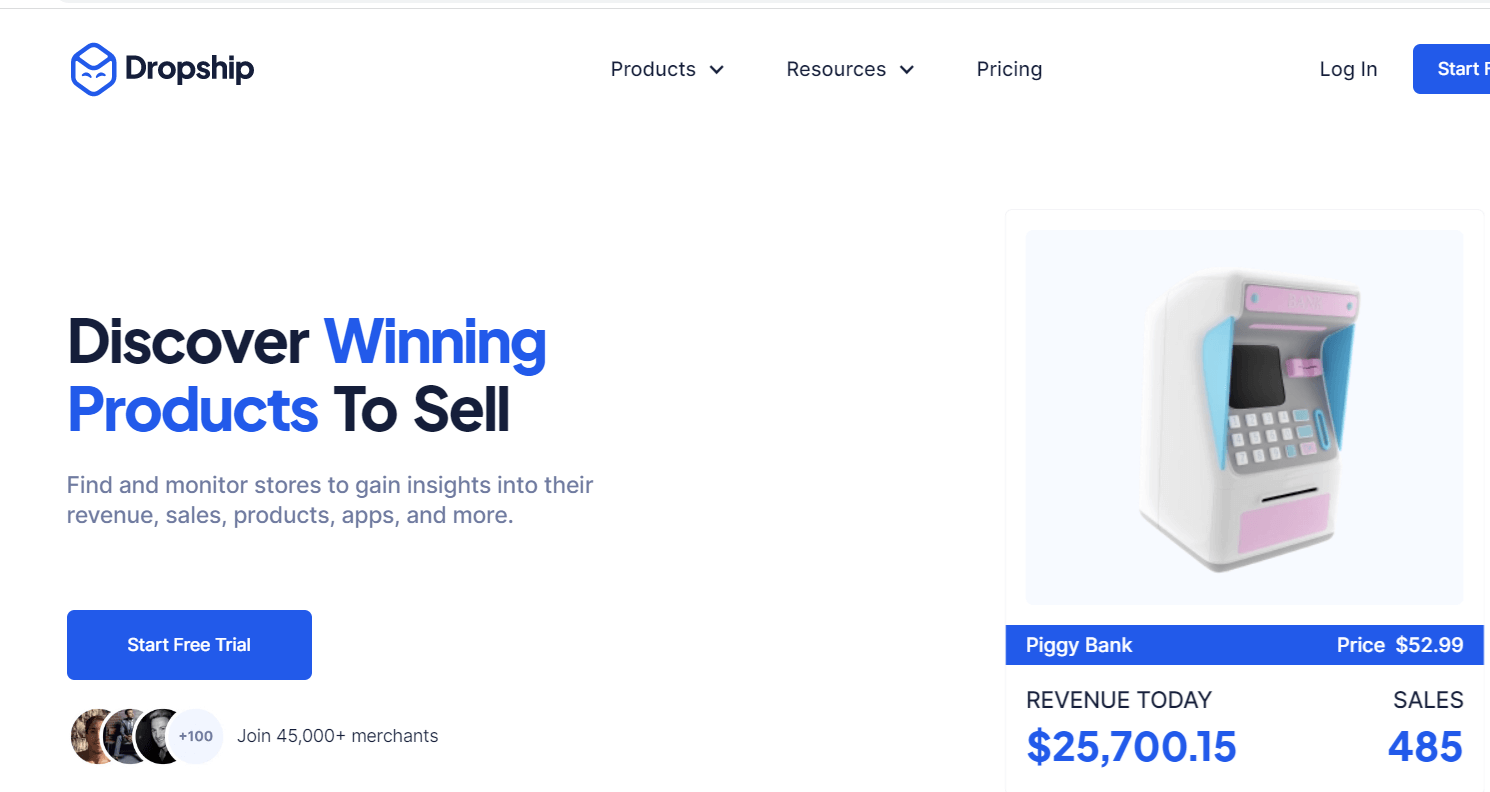1490x792 pixels.
Task: Open the Products dropdown menu
Action: 652,69
